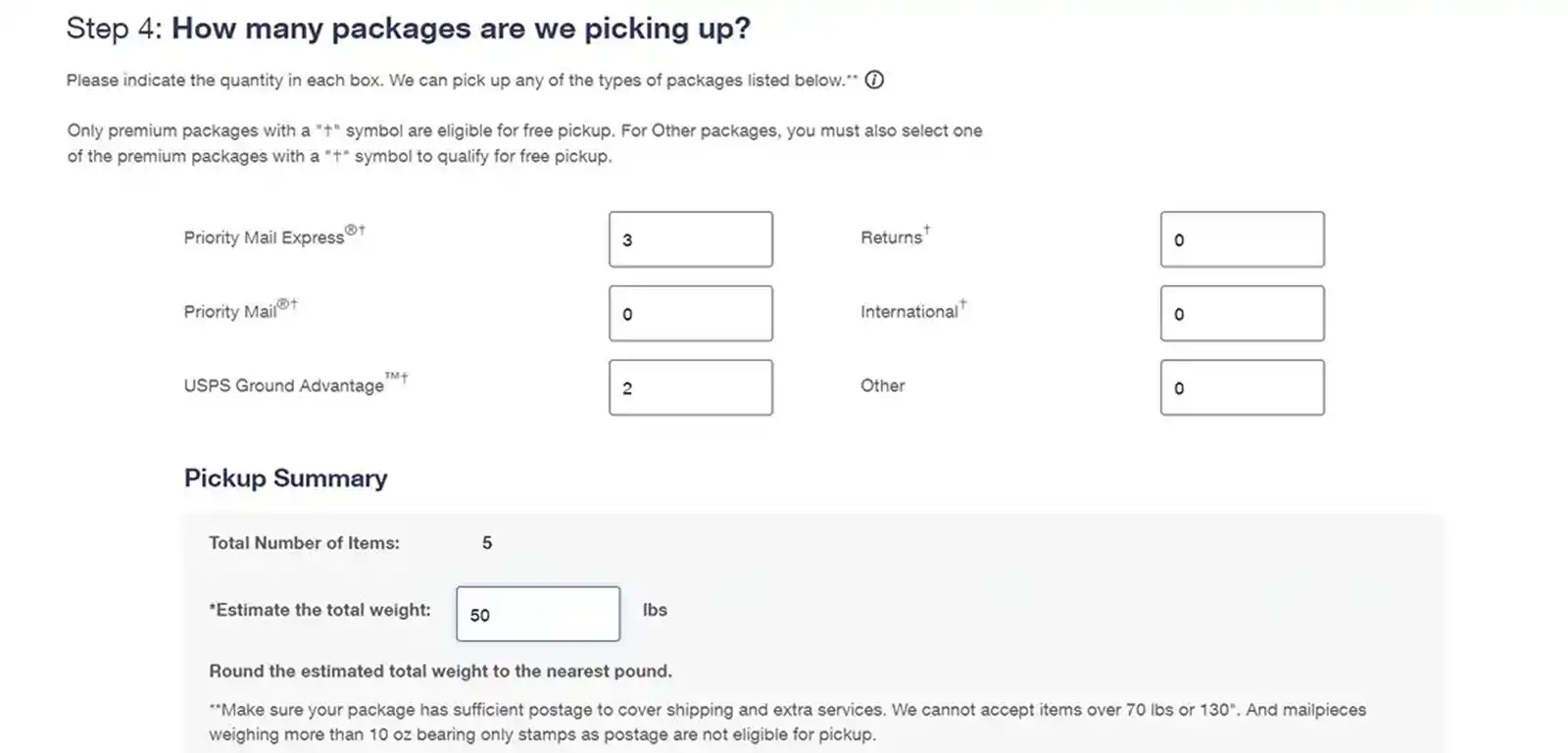Click the free pickup eligibility note
Screen dimensions: 1568x753
[523, 143]
